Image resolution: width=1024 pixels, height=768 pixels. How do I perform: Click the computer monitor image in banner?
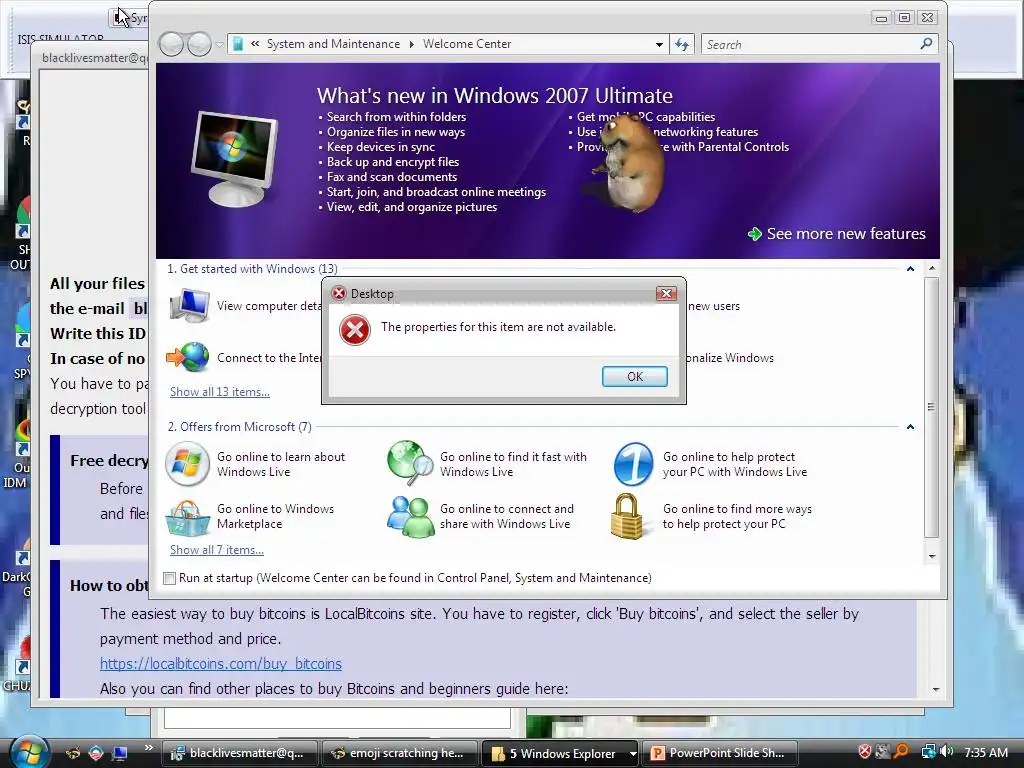tap(234, 159)
